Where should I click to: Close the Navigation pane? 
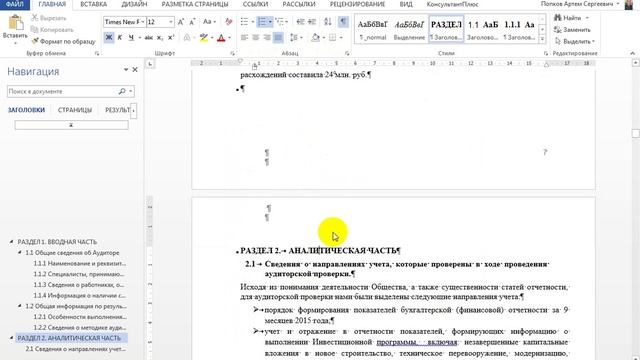135,70
